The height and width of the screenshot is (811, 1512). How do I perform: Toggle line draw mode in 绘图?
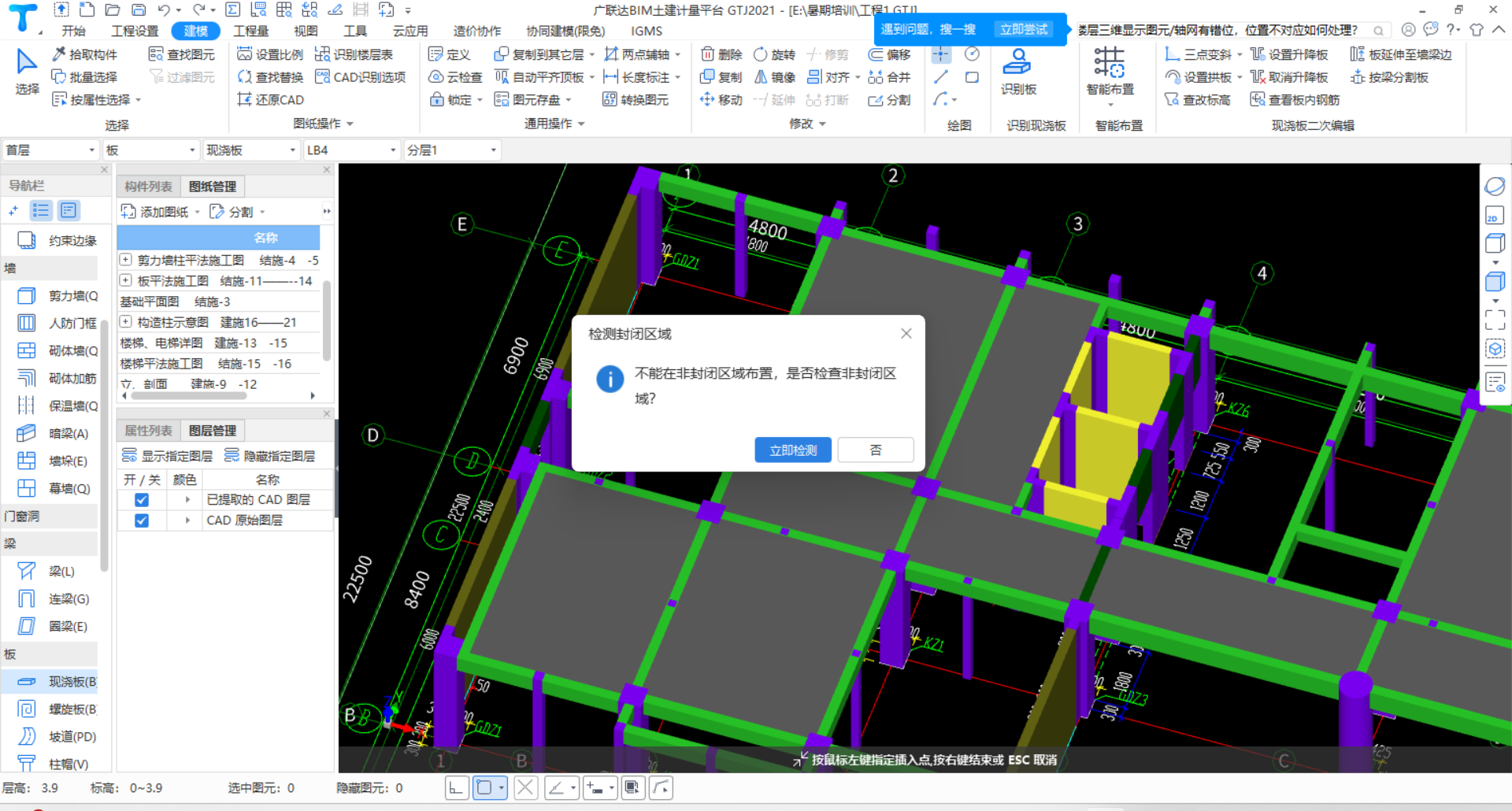941,77
